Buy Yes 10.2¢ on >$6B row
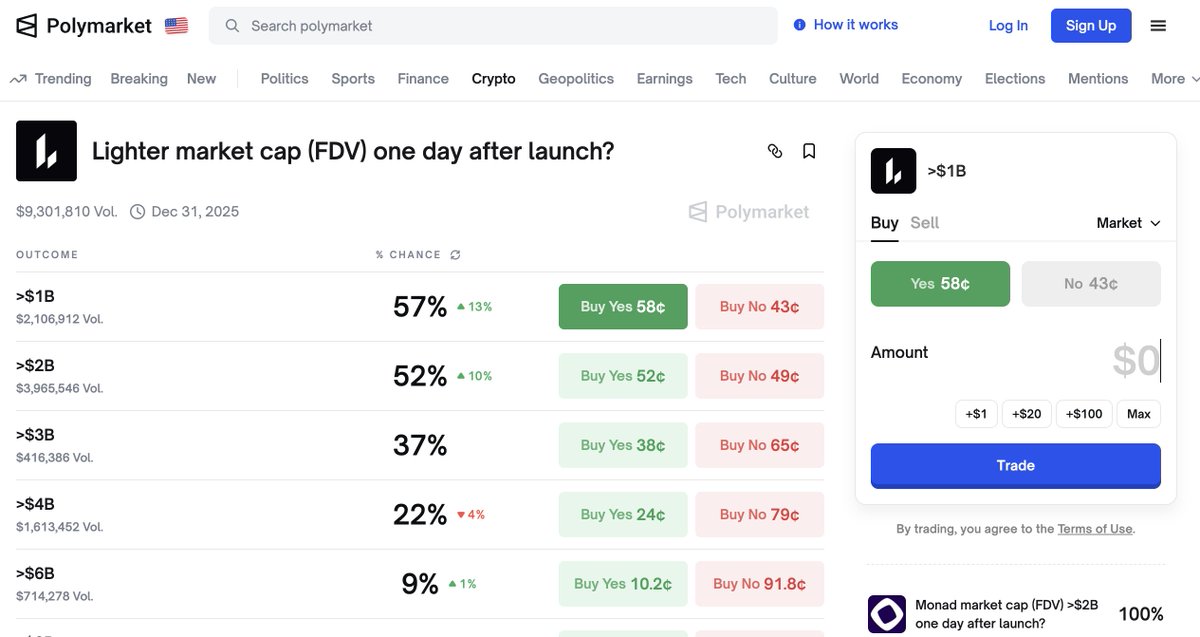This screenshot has width=1200, height=637. coord(623,584)
